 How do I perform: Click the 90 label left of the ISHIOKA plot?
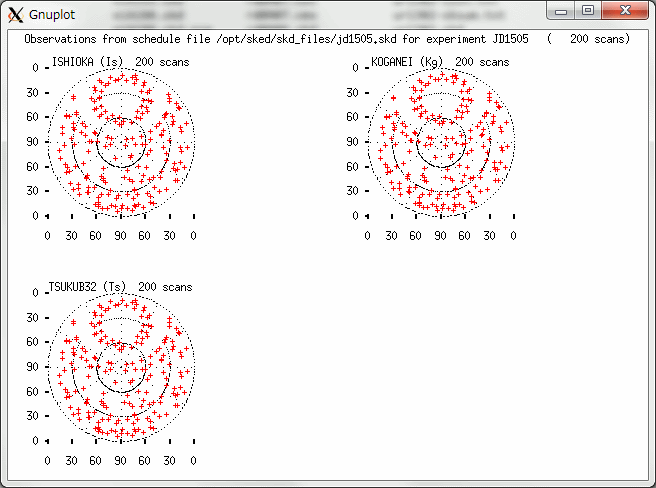click(x=32, y=141)
